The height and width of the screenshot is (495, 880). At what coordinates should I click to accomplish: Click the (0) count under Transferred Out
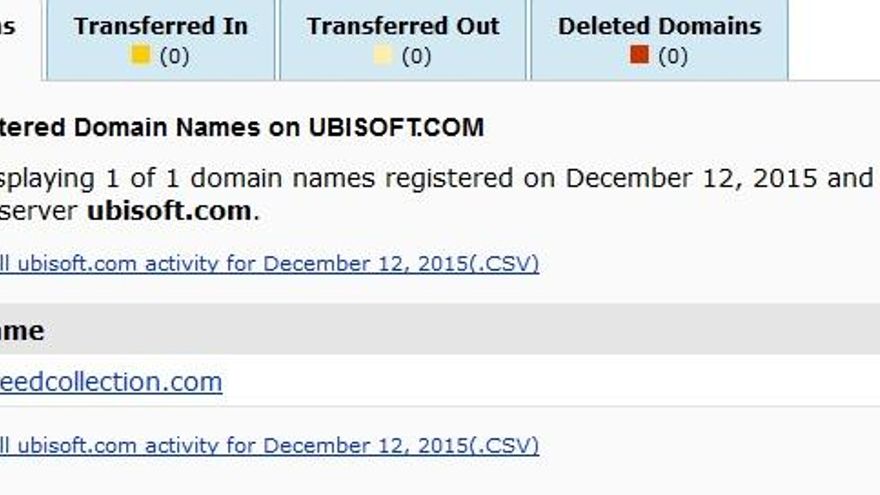click(416, 57)
